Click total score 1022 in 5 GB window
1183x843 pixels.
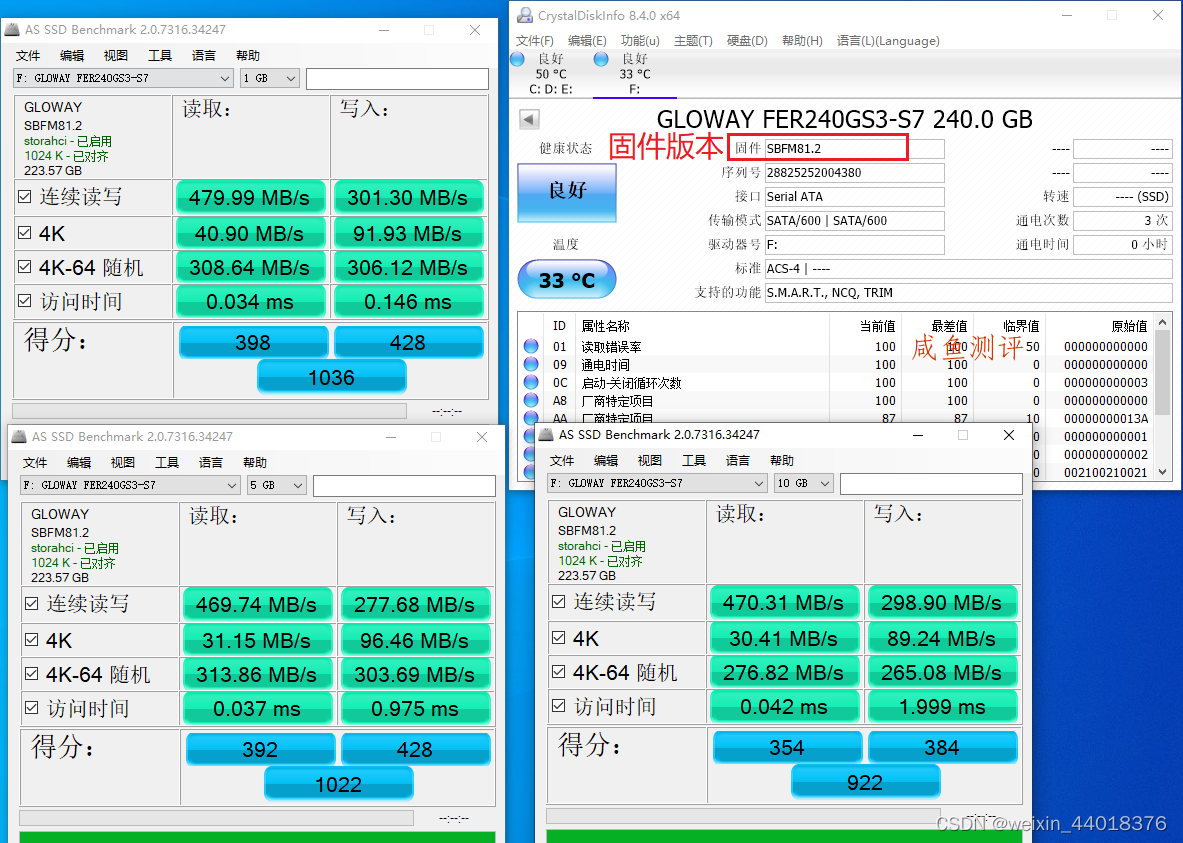(x=339, y=784)
